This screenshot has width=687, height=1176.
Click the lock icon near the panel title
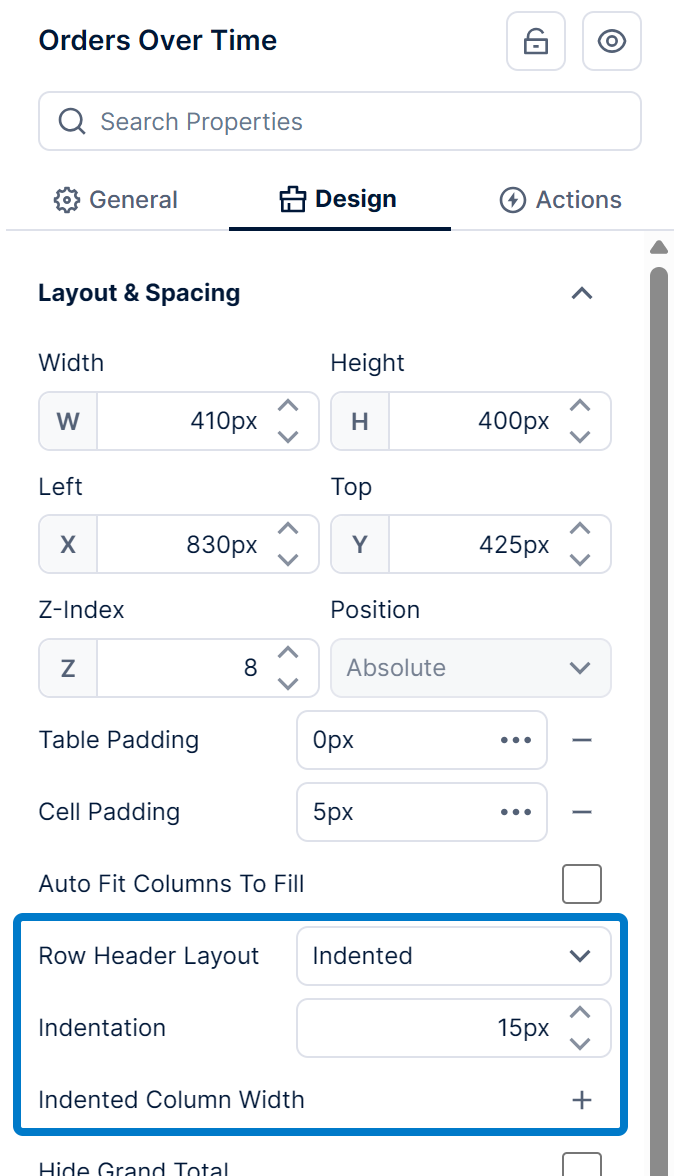coord(536,41)
